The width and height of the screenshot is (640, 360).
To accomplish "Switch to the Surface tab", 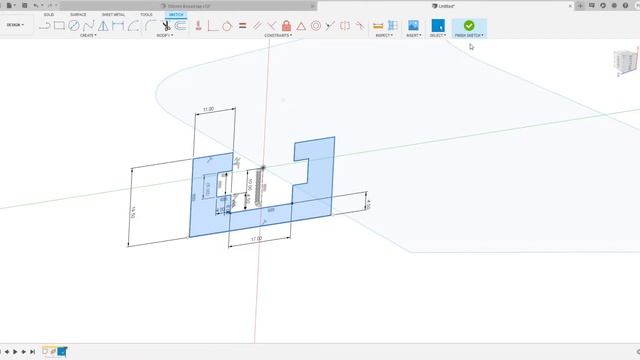I will (78, 15).
